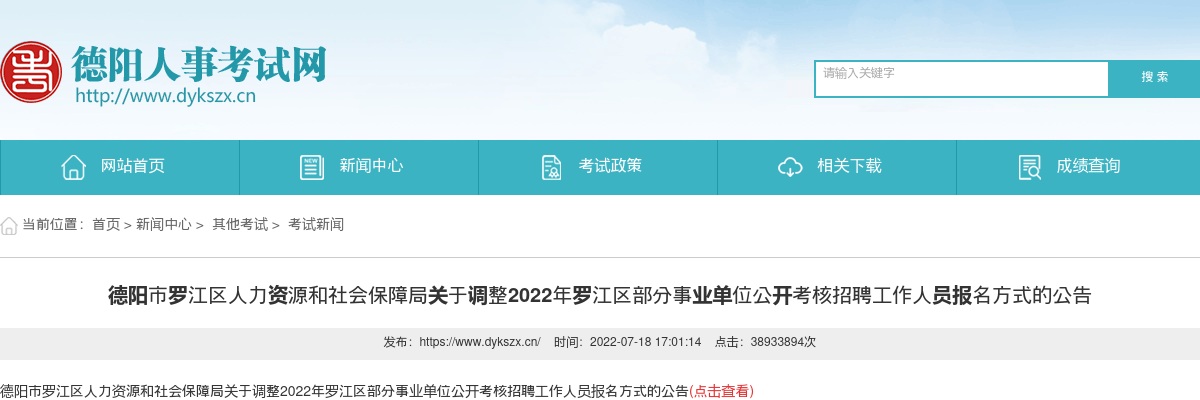The width and height of the screenshot is (1200, 400).
Task: Open the 相关下载 menu item
Action: [x=837, y=167]
